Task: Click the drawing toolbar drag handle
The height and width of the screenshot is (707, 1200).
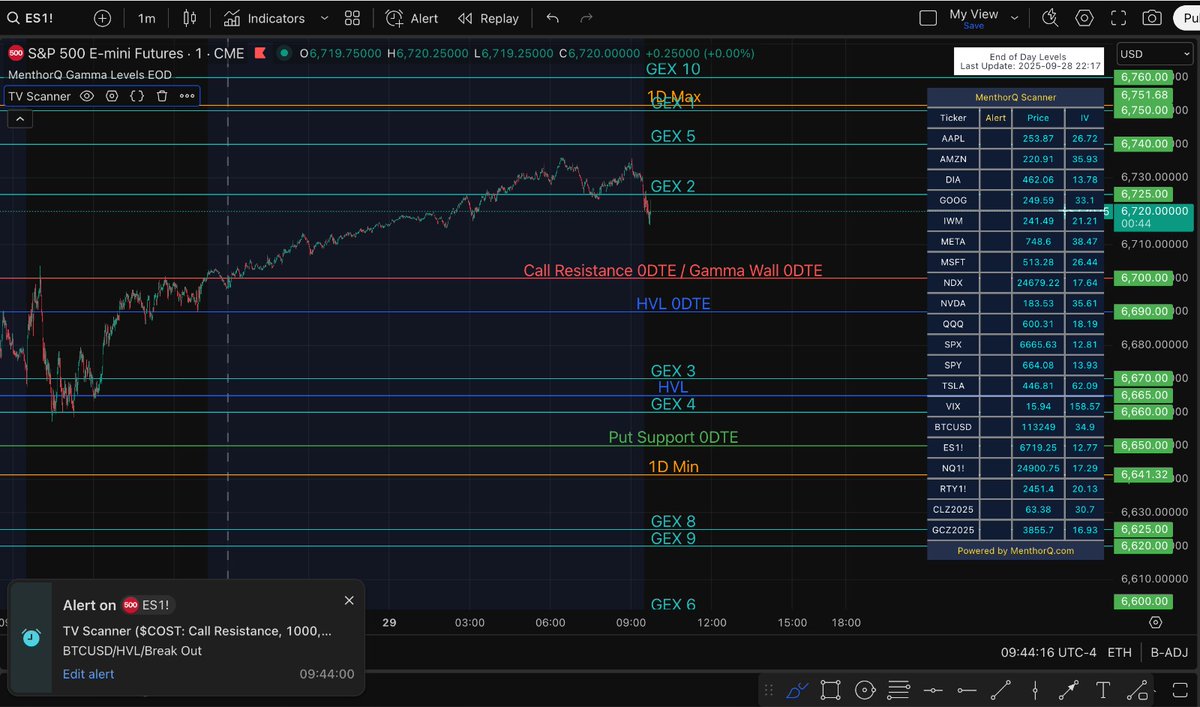Action: point(767,690)
